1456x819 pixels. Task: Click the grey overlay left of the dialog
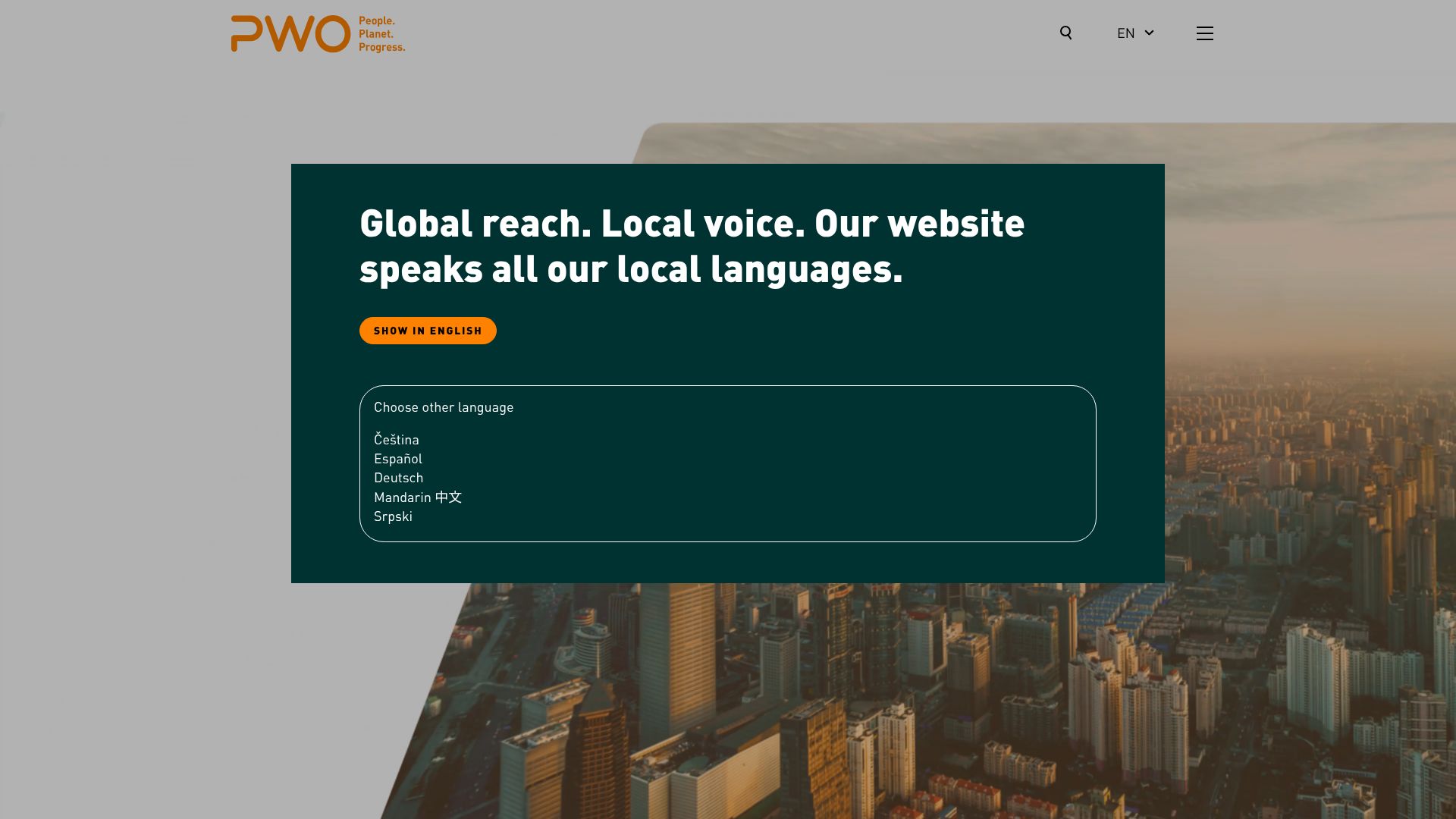point(144,379)
